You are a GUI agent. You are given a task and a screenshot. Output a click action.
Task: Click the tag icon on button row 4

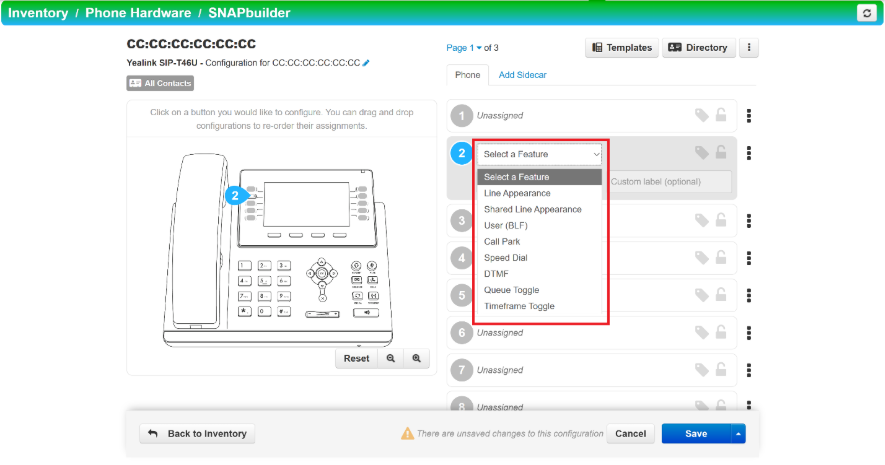(702, 258)
